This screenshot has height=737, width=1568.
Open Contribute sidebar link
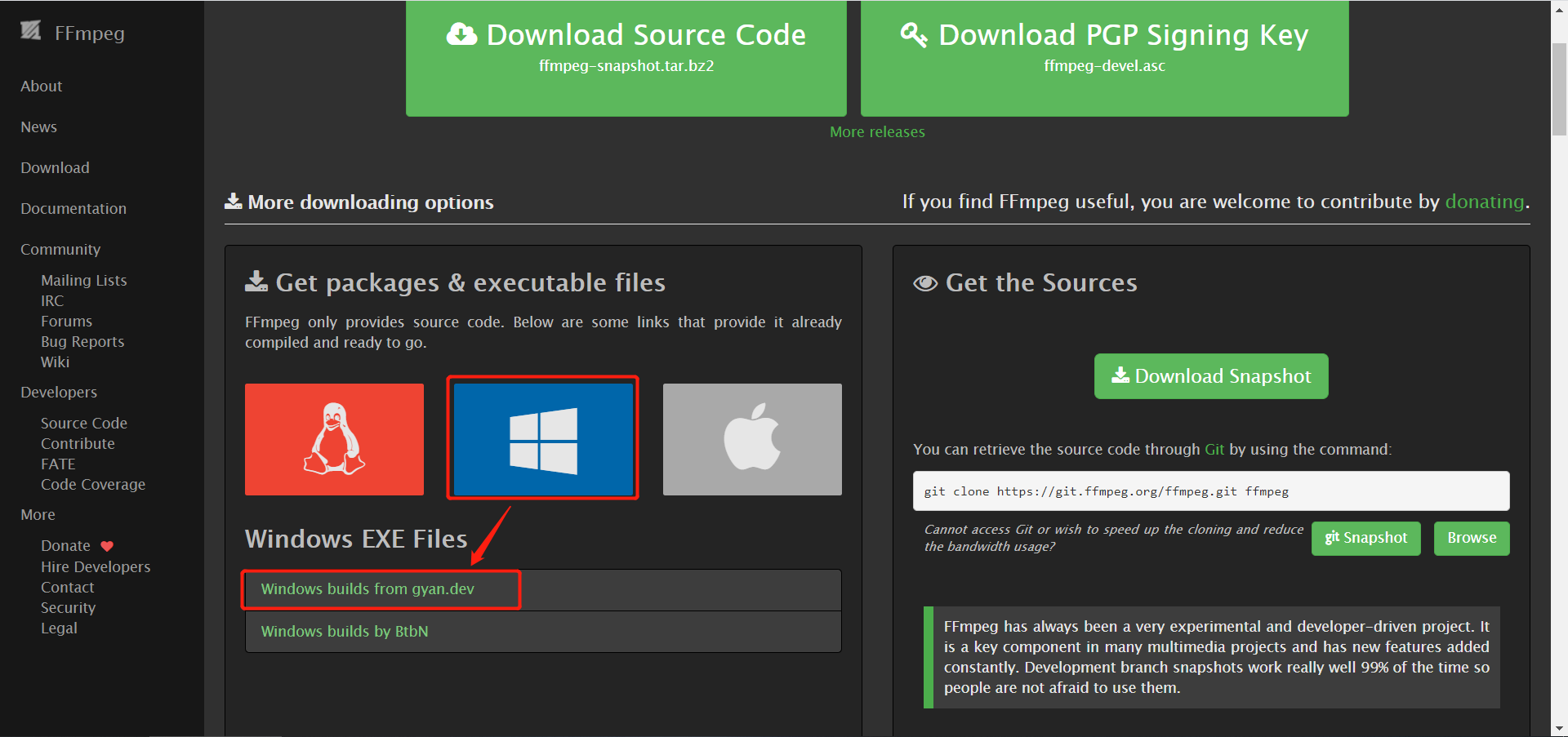[78, 443]
